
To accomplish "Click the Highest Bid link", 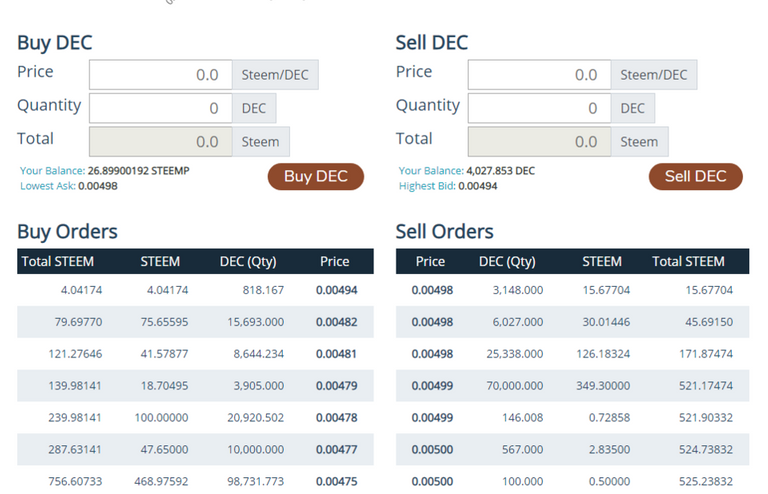I will coord(427,186).
